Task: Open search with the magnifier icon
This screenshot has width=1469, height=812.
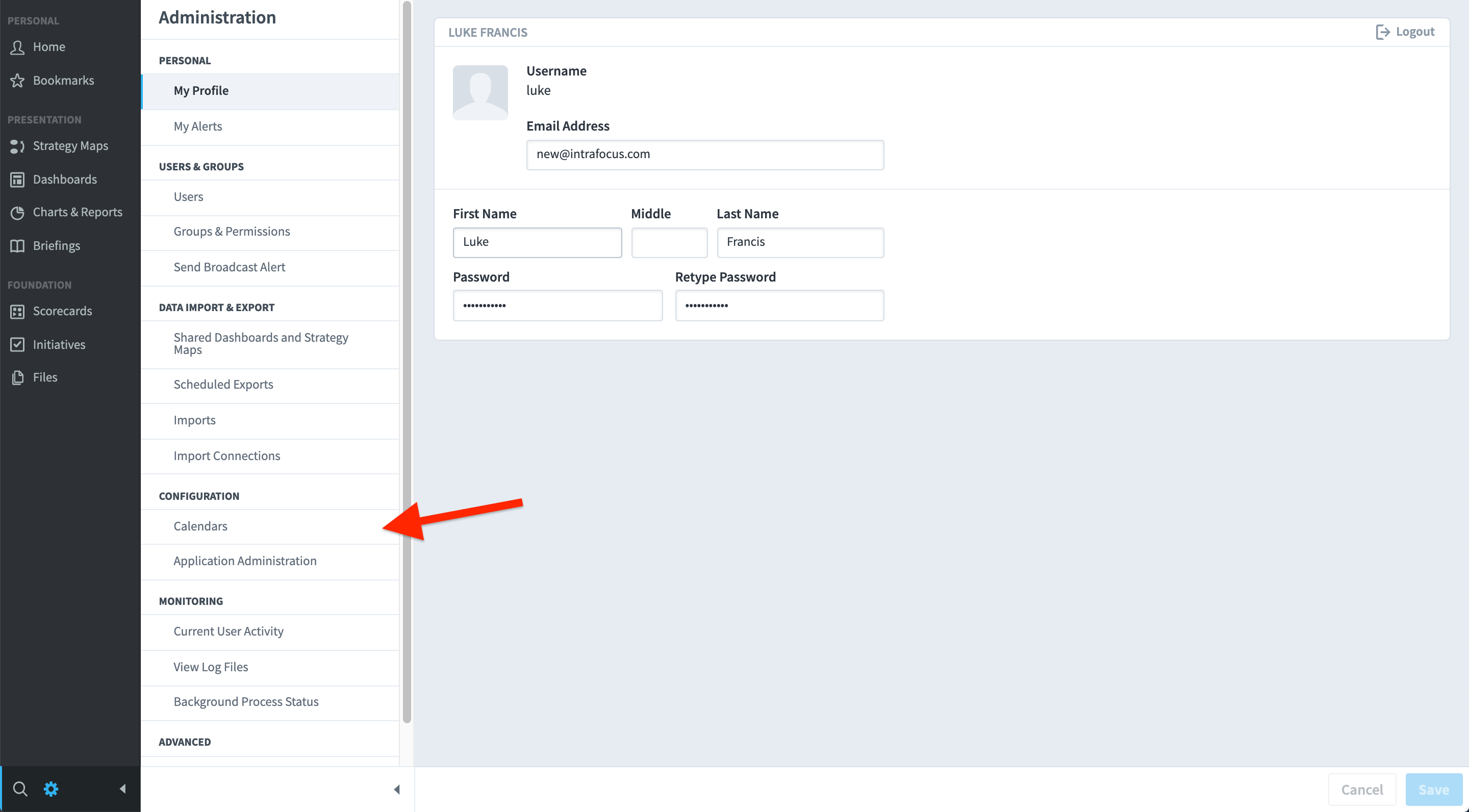Action: point(20,789)
